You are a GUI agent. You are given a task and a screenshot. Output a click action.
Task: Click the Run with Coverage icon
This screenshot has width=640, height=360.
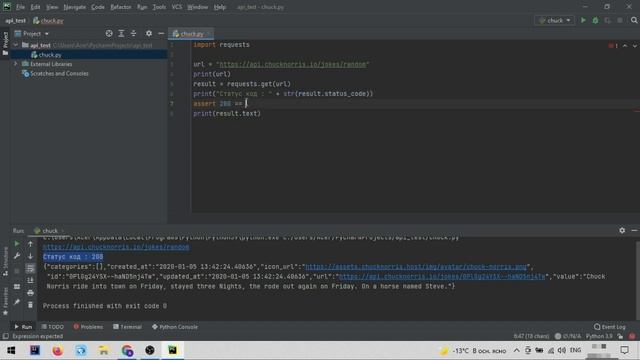(x=608, y=20)
